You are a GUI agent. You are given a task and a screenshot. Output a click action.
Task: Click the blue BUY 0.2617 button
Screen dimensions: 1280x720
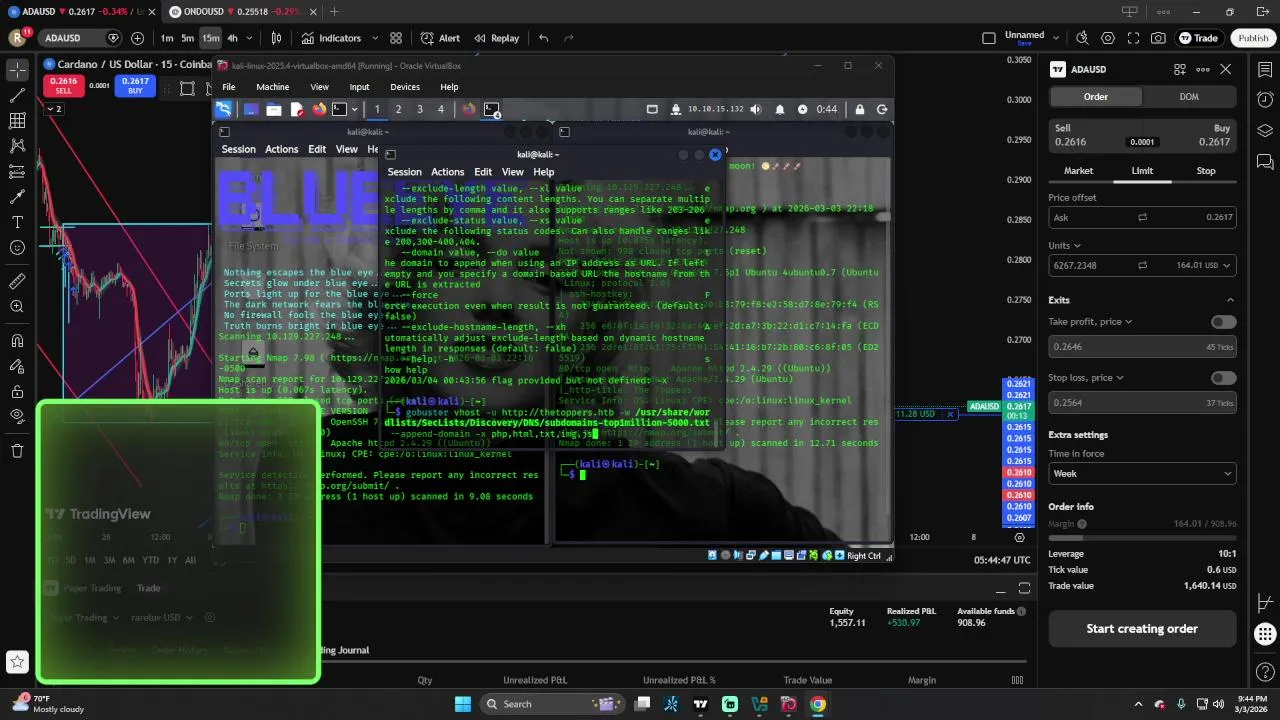(135, 86)
